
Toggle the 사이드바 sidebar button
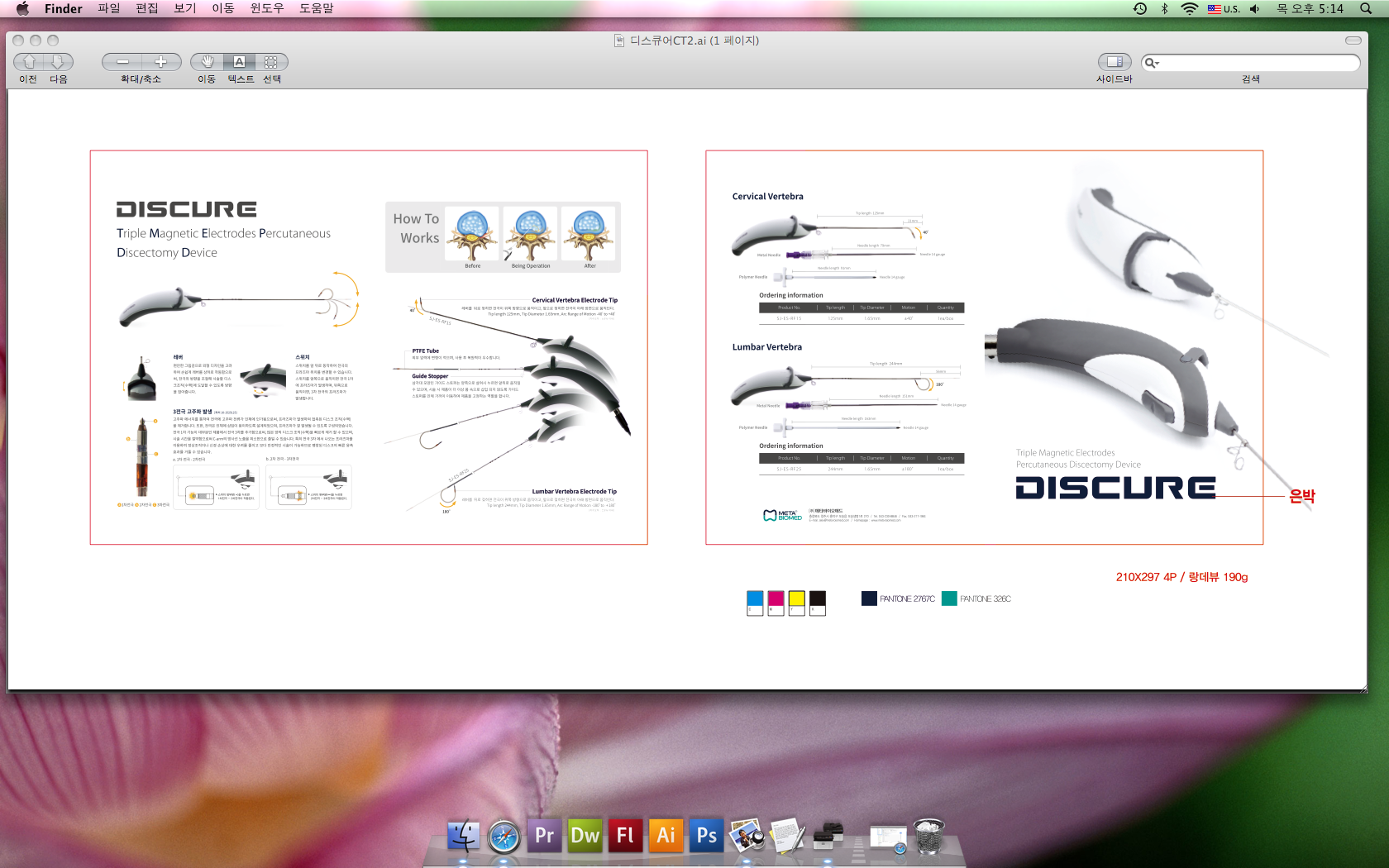(x=1114, y=62)
